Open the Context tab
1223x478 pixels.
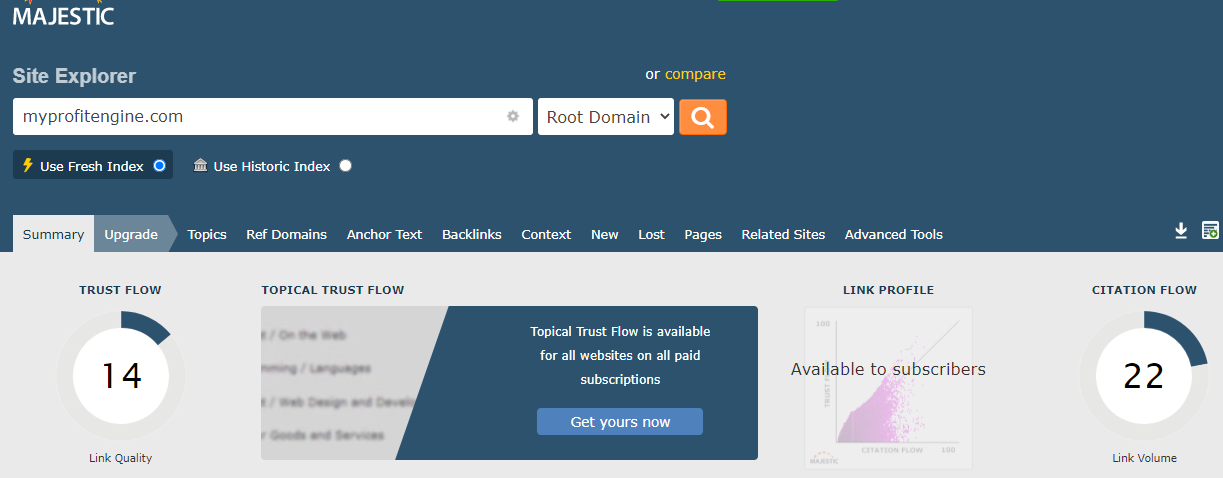click(546, 234)
